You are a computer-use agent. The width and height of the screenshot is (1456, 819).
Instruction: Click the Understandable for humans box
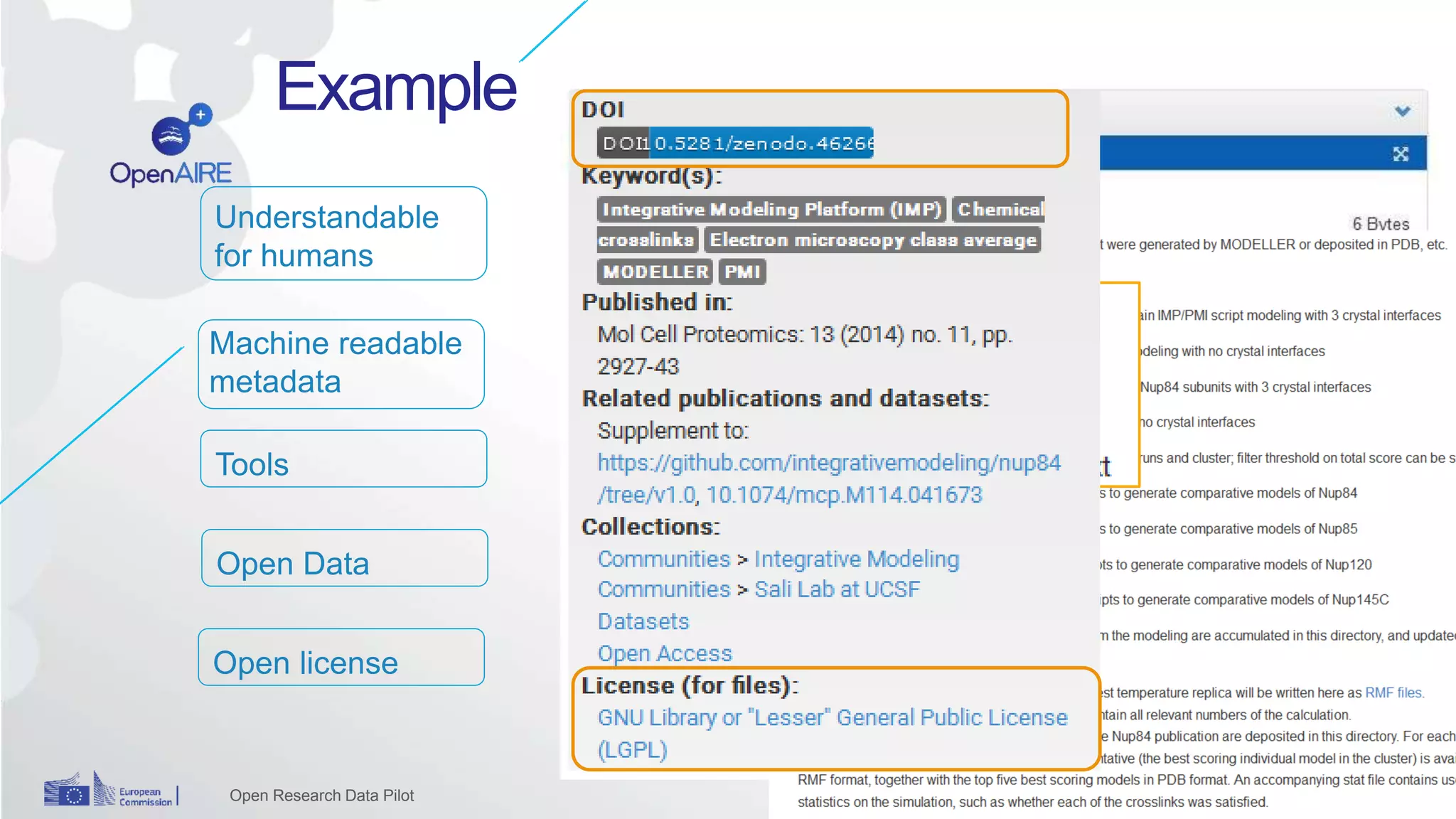click(x=343, y=234)
